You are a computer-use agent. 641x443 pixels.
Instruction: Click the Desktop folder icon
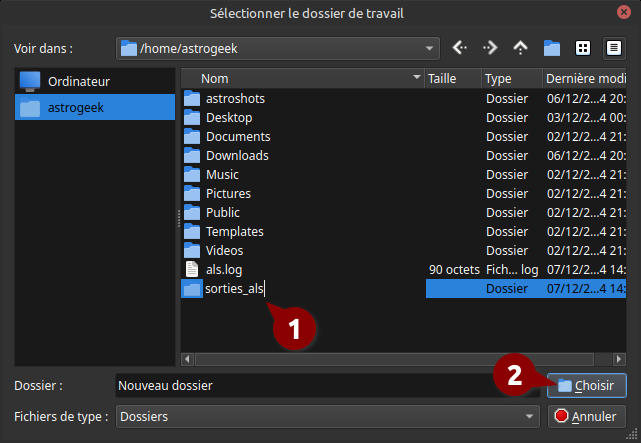pyautogui.click(x=192, y=118)
